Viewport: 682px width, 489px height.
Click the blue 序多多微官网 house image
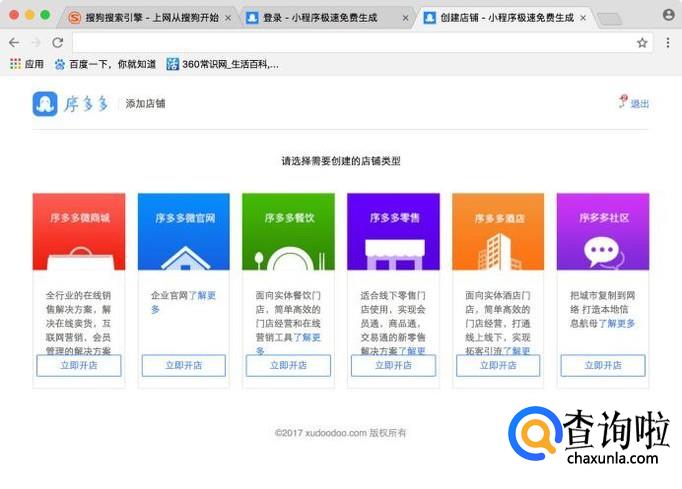184,231
